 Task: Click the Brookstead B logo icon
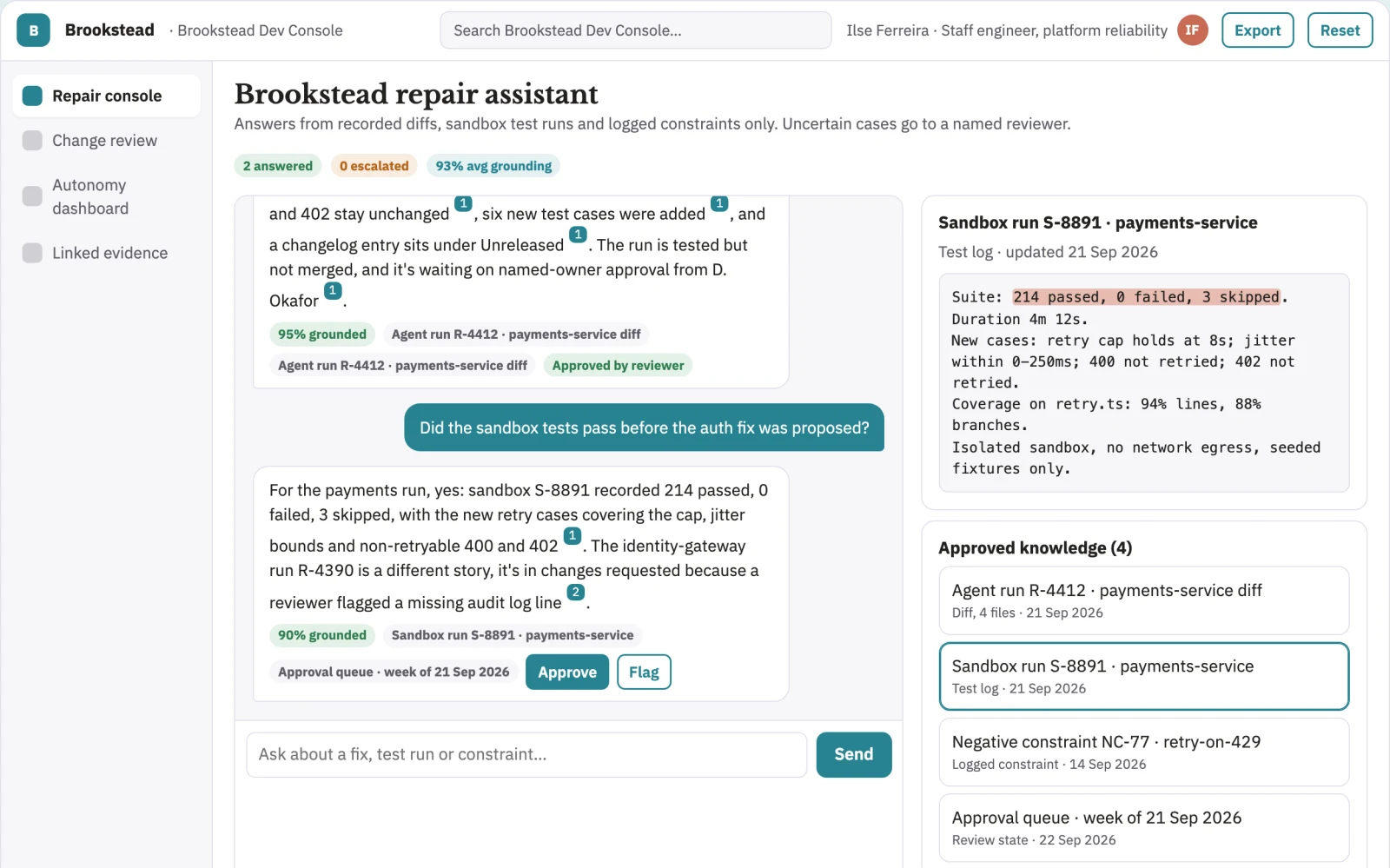pos(33,30)
